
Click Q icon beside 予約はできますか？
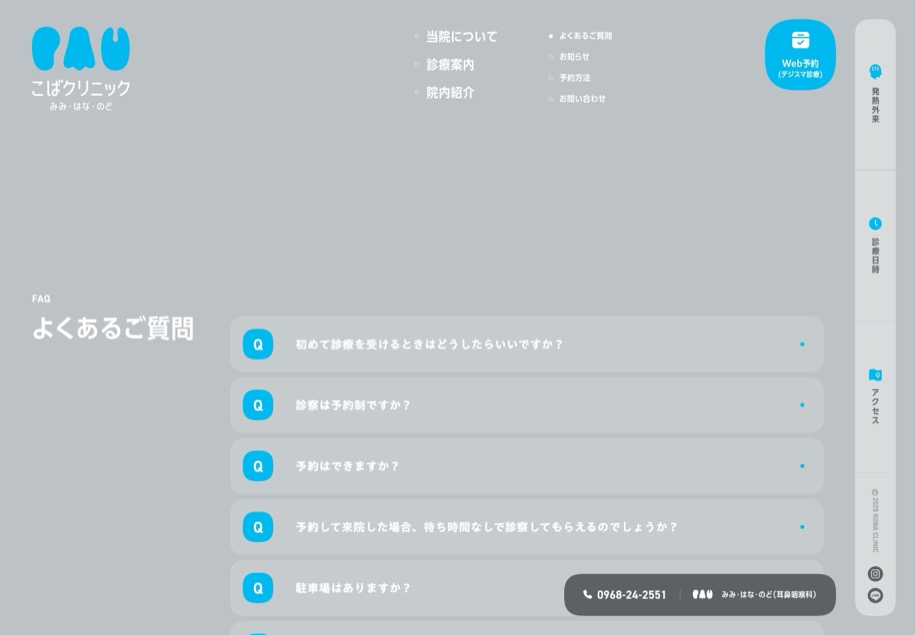click(258, 466)
